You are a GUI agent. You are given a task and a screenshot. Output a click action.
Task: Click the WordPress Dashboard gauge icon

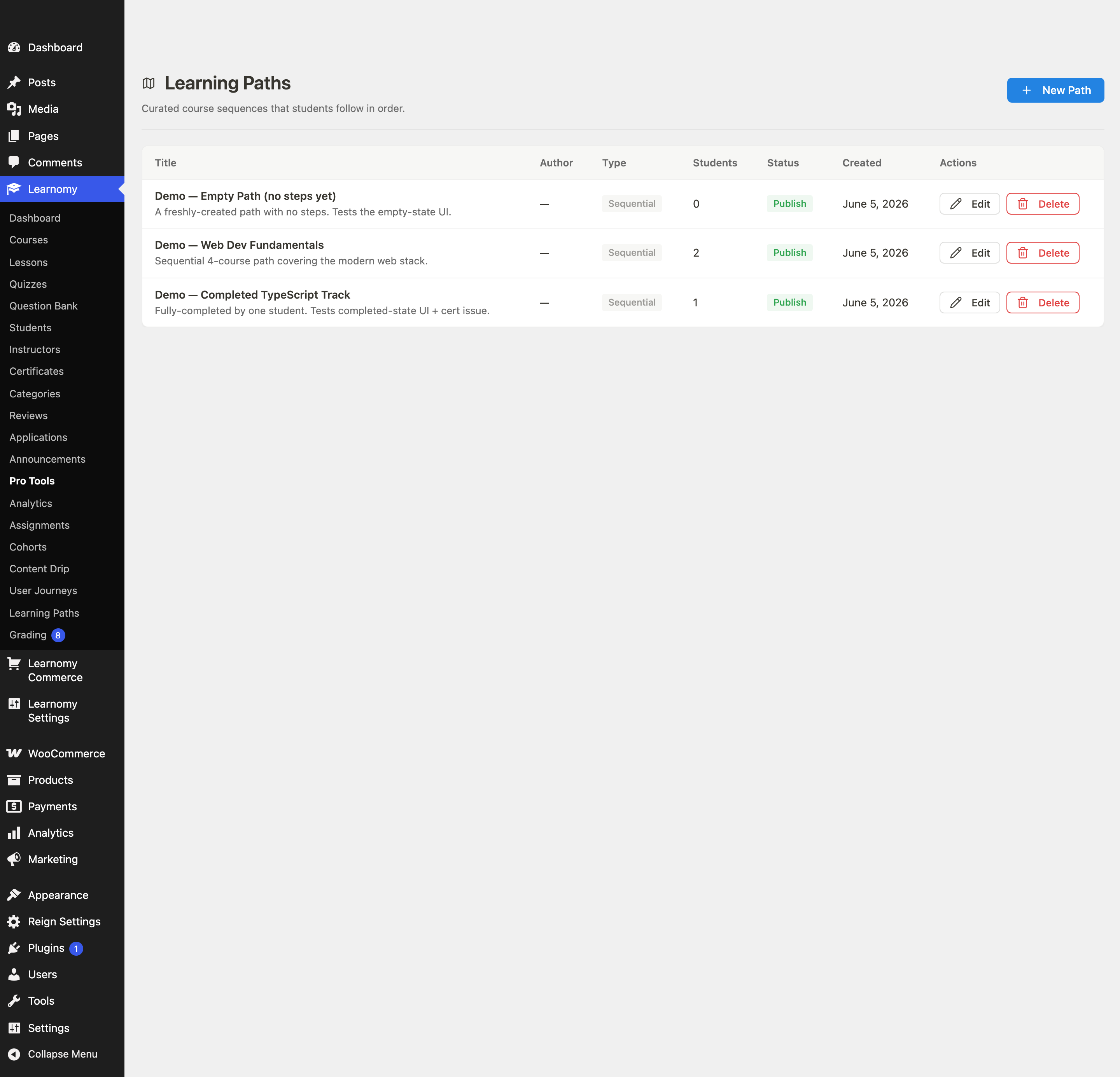coord(14,47)
